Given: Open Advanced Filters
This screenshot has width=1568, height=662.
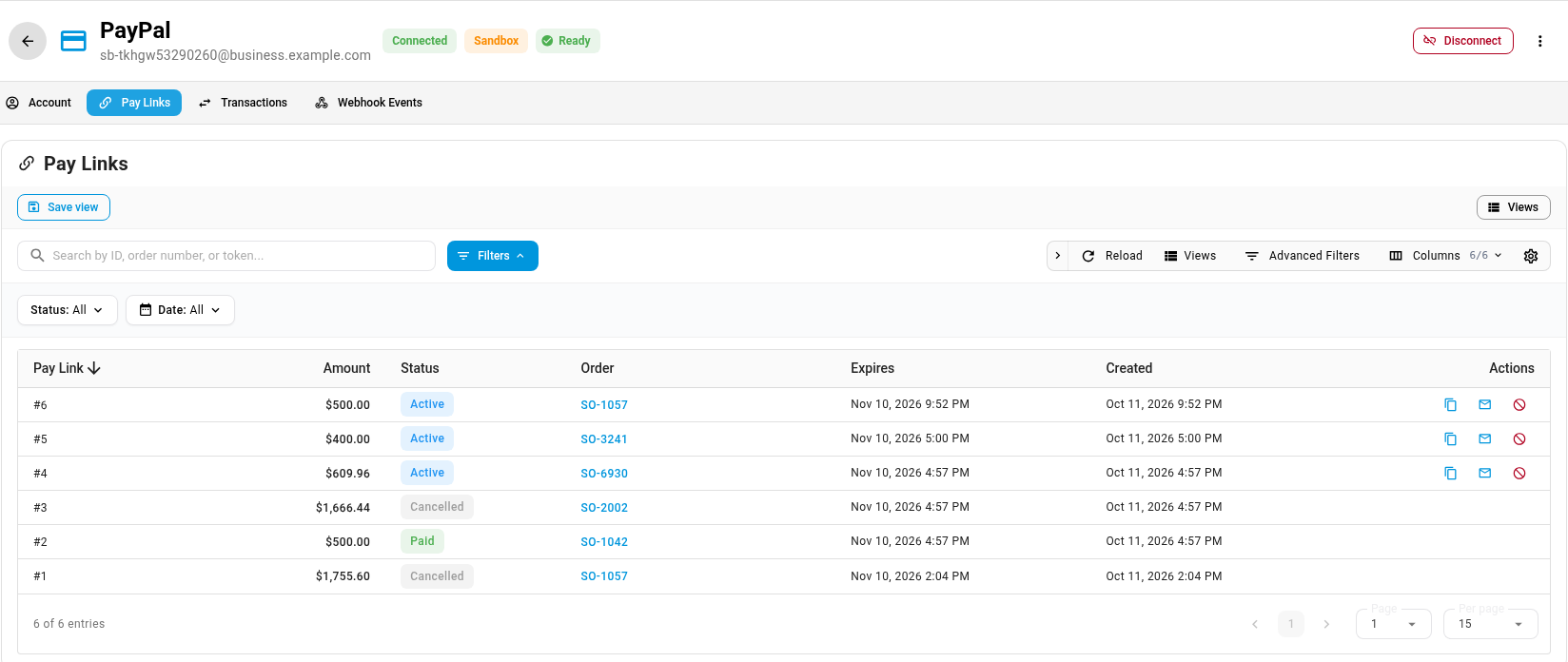Looking at the screenshot, I should coord(1303,256).
